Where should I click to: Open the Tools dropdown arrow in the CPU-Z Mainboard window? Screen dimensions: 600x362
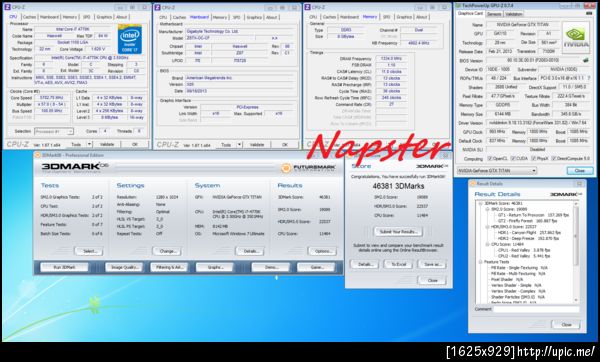[x=239, y=145]
